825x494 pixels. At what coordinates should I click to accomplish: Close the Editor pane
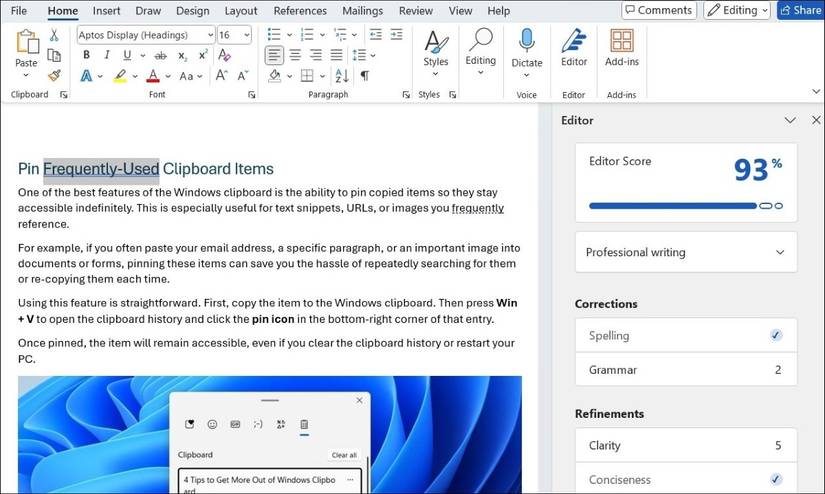[x=816, y=120]
